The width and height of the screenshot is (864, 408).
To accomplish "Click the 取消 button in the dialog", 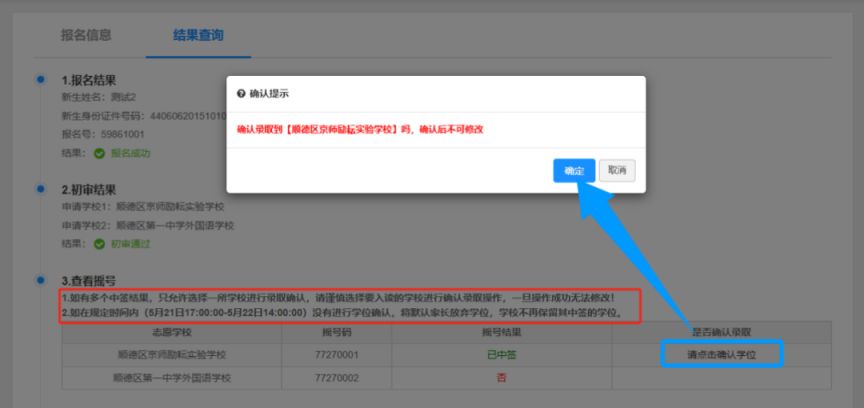I will [617, 170].
